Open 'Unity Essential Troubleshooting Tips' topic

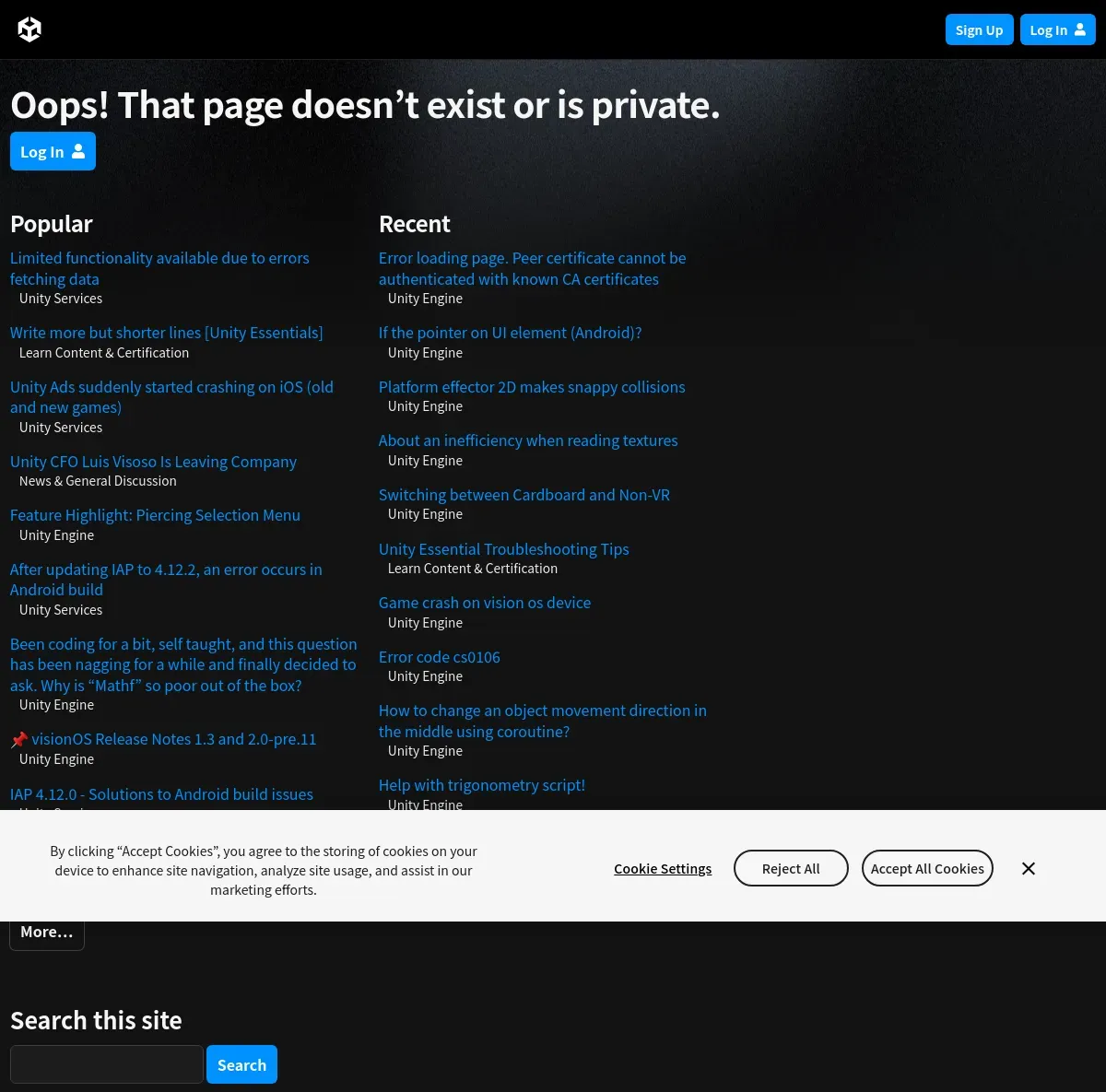coord(503,549)
